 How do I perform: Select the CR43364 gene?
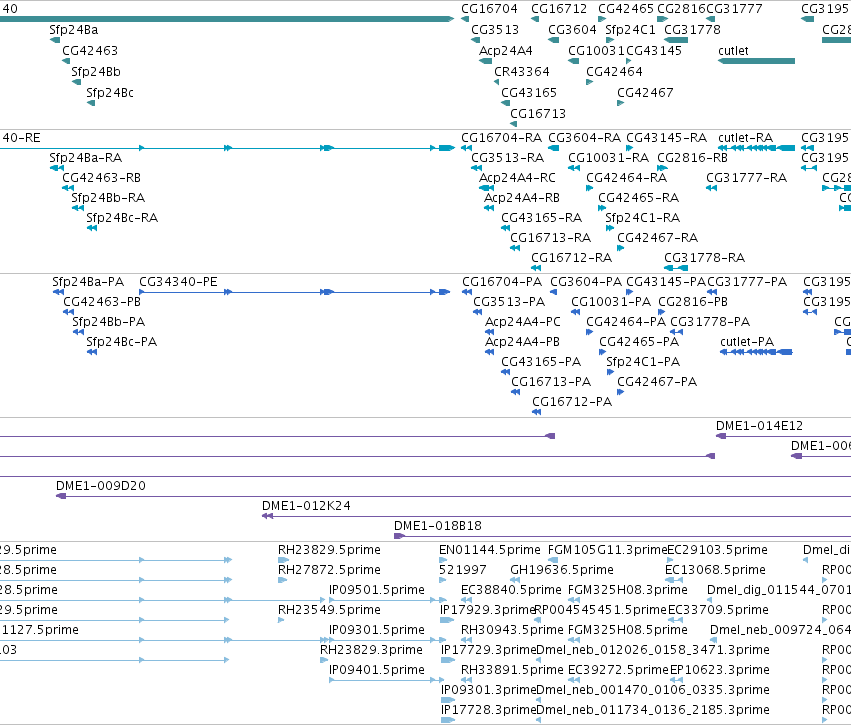point(521,72)
